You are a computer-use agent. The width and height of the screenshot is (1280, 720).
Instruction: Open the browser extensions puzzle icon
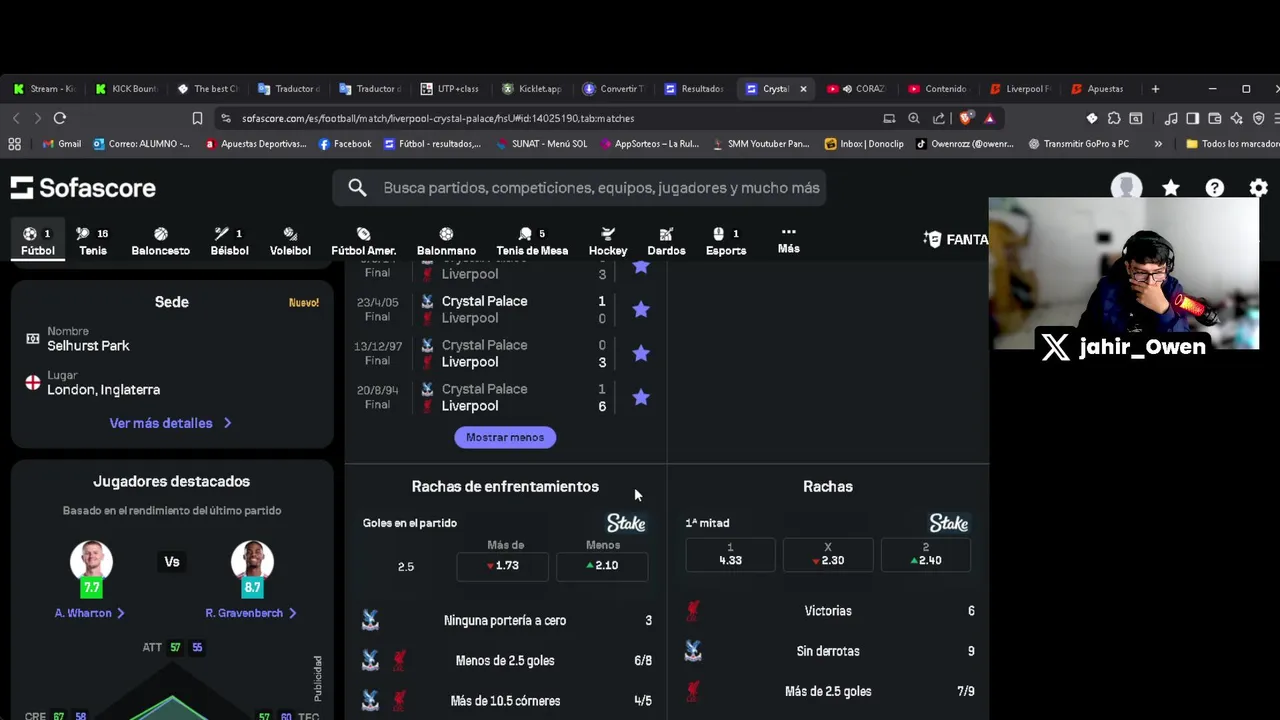click(1114, 118)
